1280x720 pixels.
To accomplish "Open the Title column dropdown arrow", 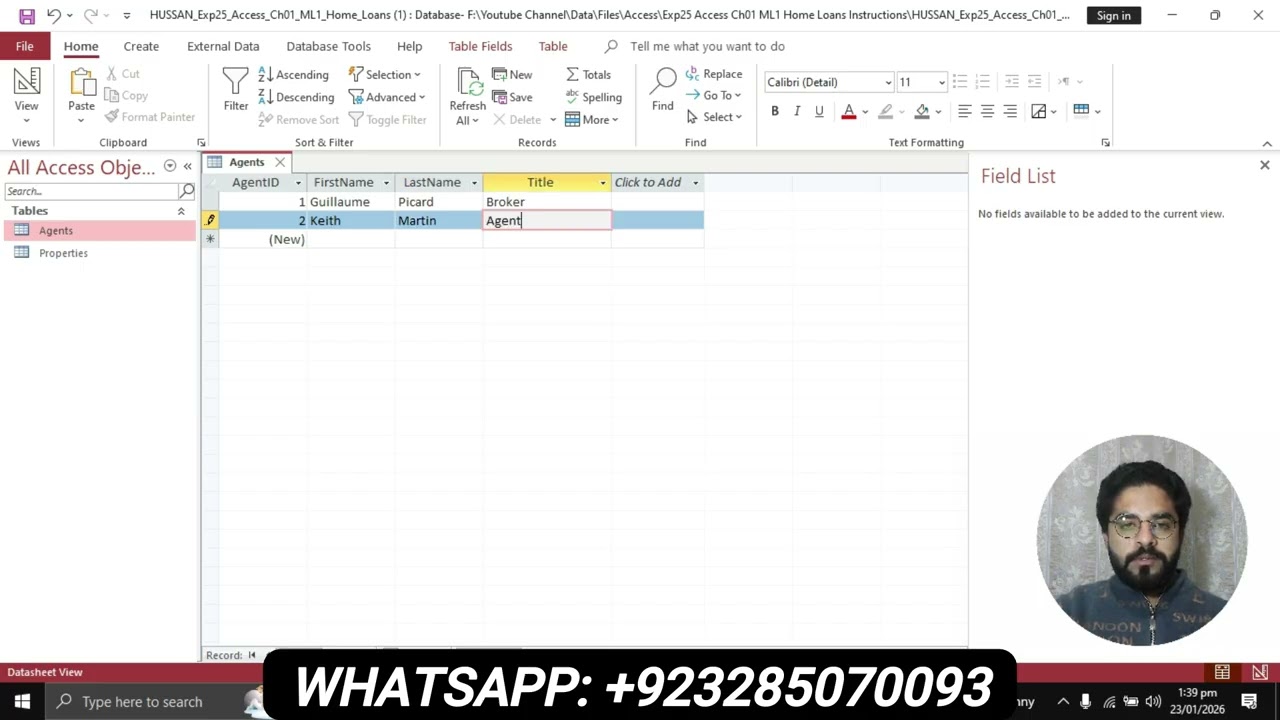I will pyautogui.click(x=603, y=183).
